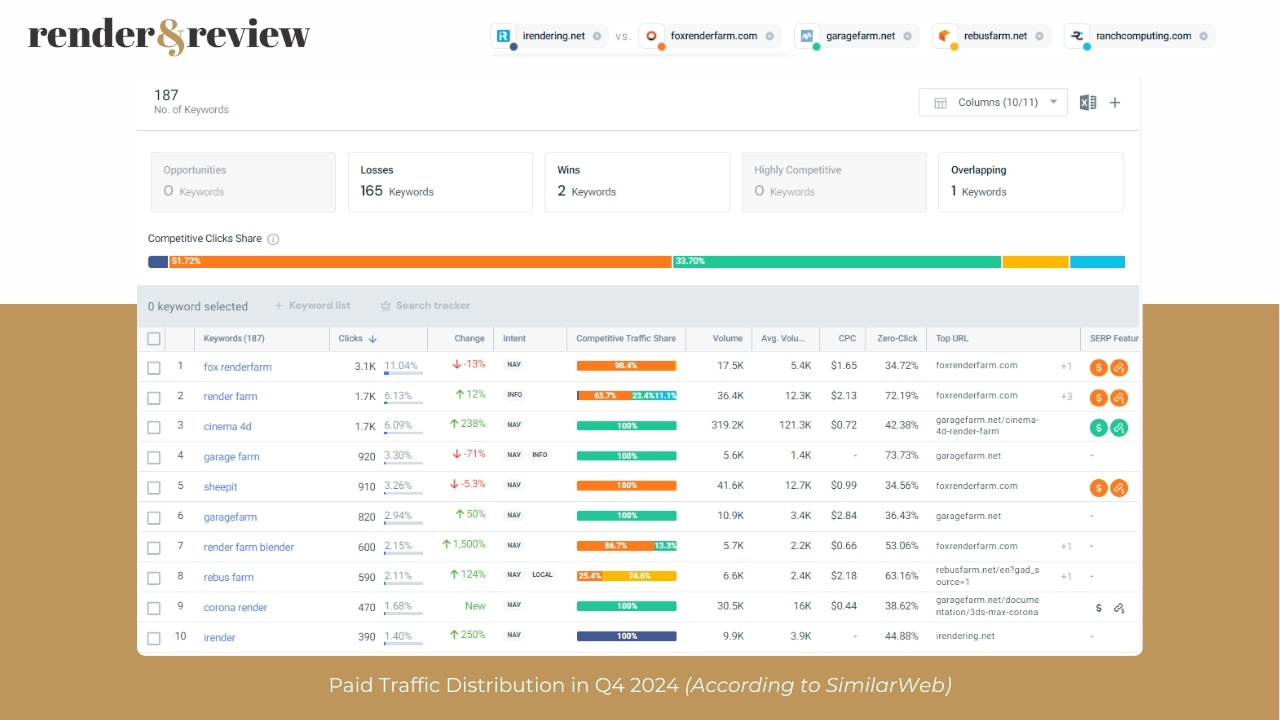Viewport: 1280px width, 720px height.
Task: Open the rebus farm keyword link
Action: coord(228,577)
